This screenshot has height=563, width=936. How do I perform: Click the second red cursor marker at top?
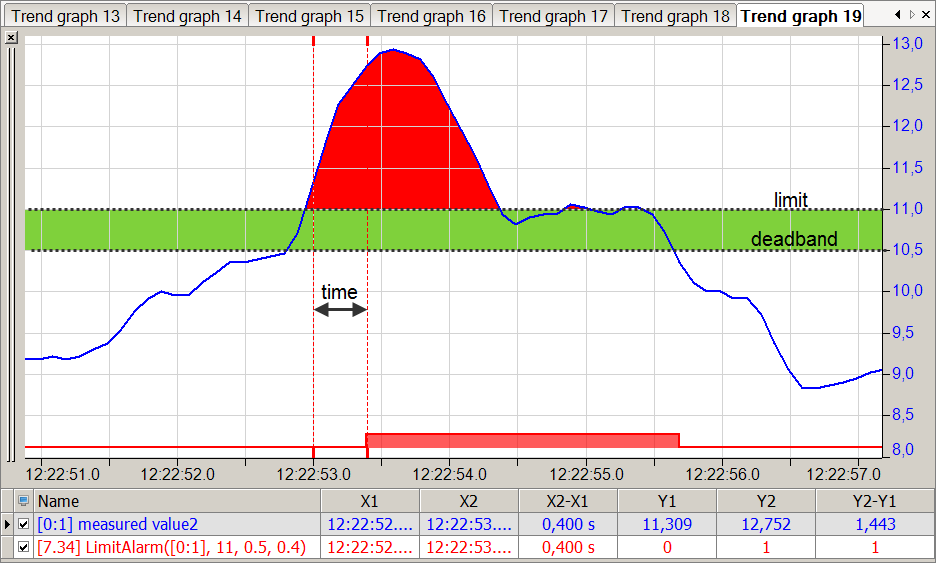[367, 41]
